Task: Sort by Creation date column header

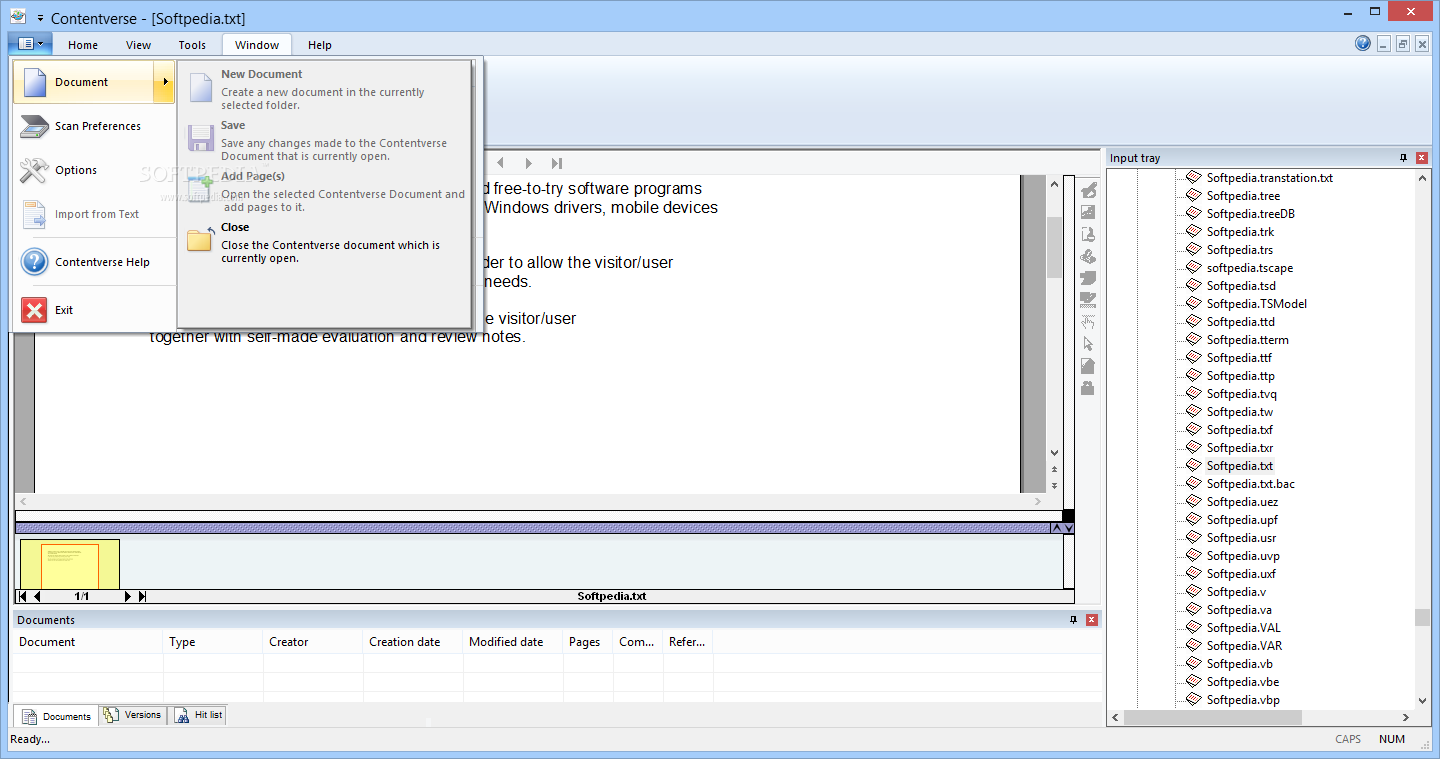Action: (x=413, y=642)
